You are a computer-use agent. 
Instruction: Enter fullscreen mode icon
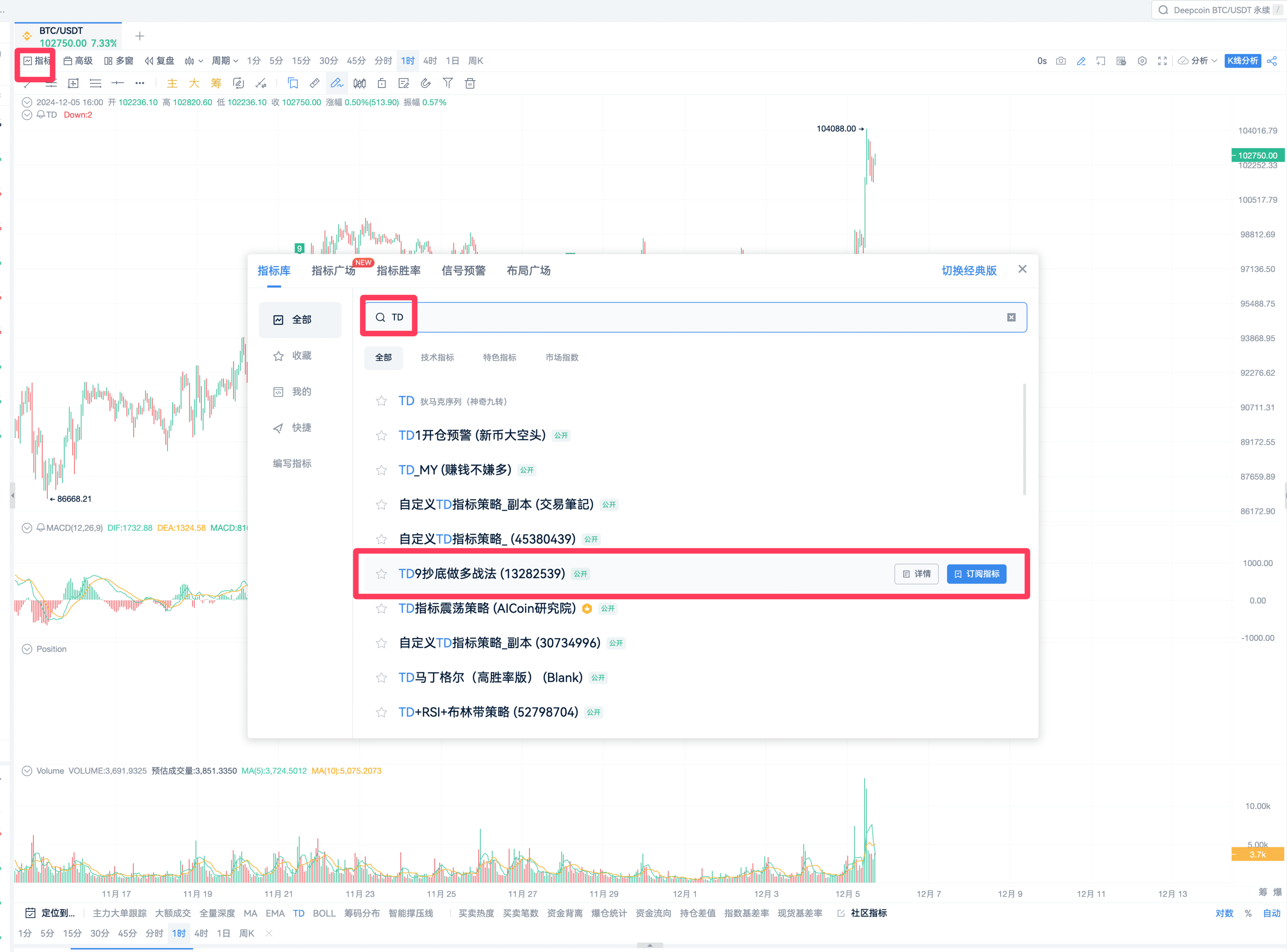click(x=1163, y=61)
